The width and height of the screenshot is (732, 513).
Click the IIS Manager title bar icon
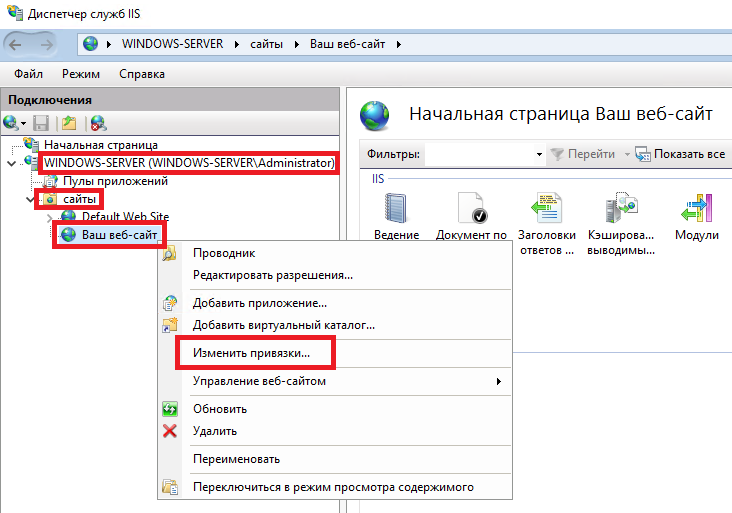pos(14,12)
